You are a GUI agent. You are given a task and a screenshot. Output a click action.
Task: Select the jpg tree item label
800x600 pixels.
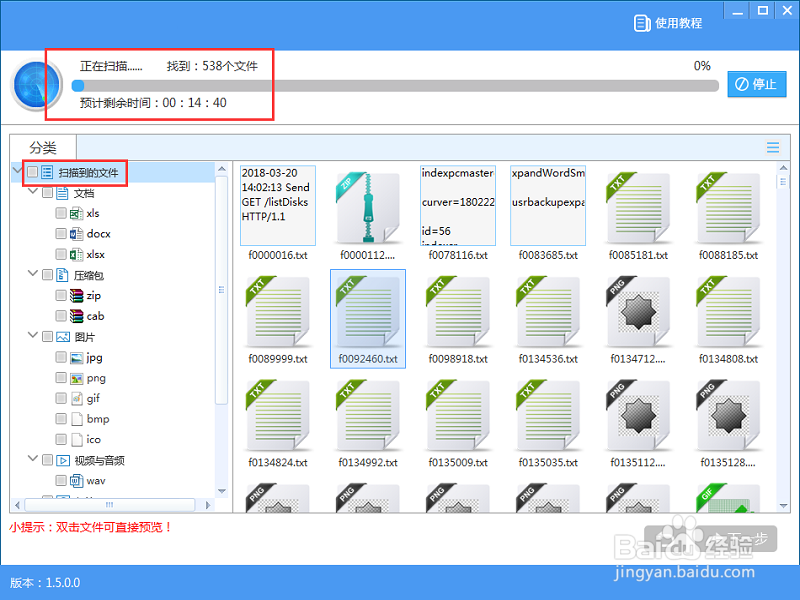94,357
